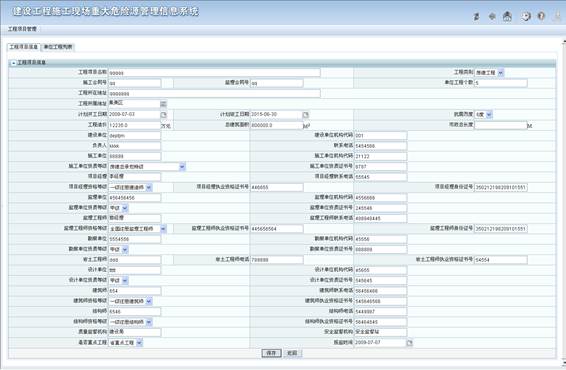566x370 pixels.
Task: Click the 监理合同号 input field
Action: 277,83
